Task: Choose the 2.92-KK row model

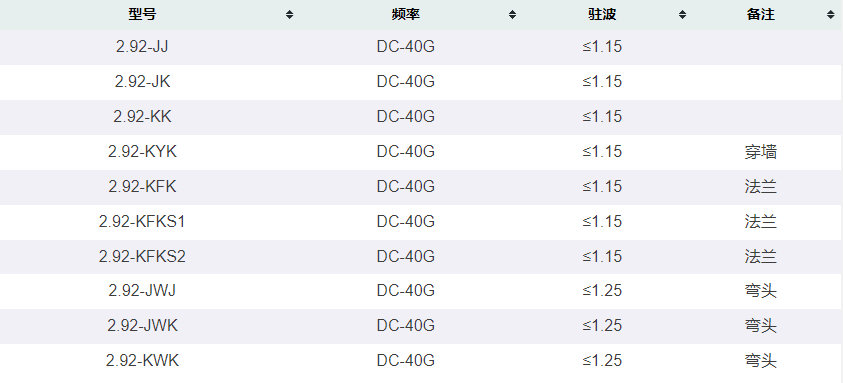Action: click(142, 117)
